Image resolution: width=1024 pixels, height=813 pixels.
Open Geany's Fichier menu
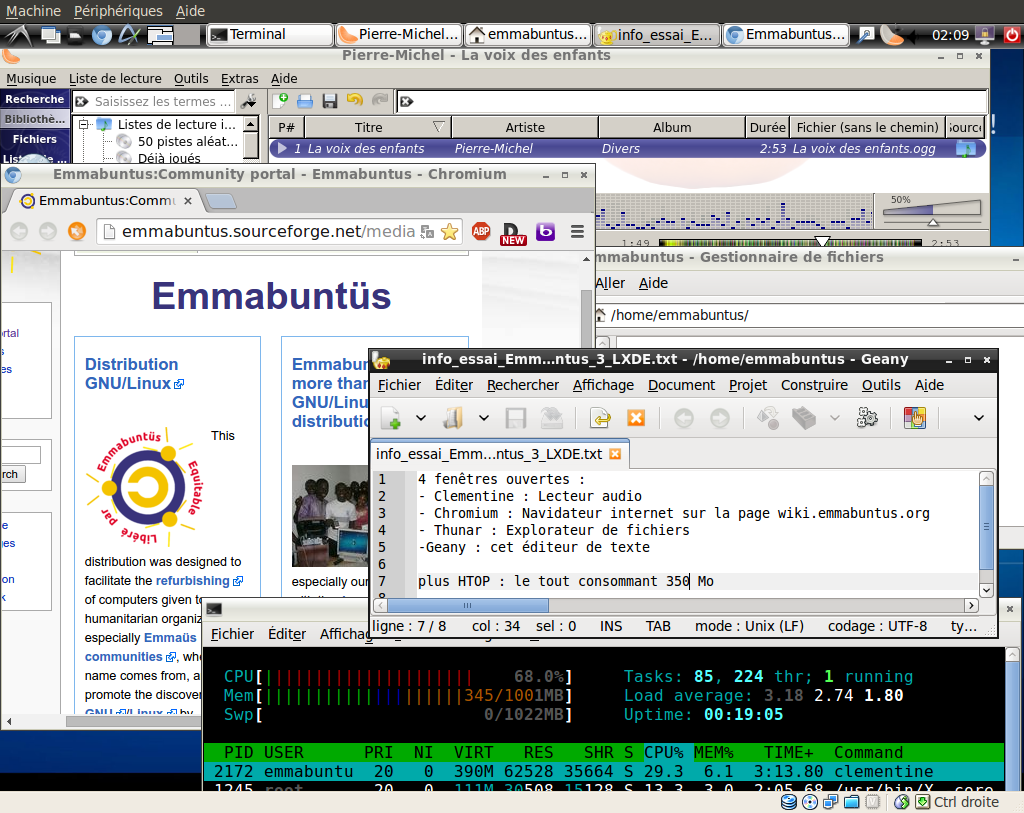tap(400, 385)
